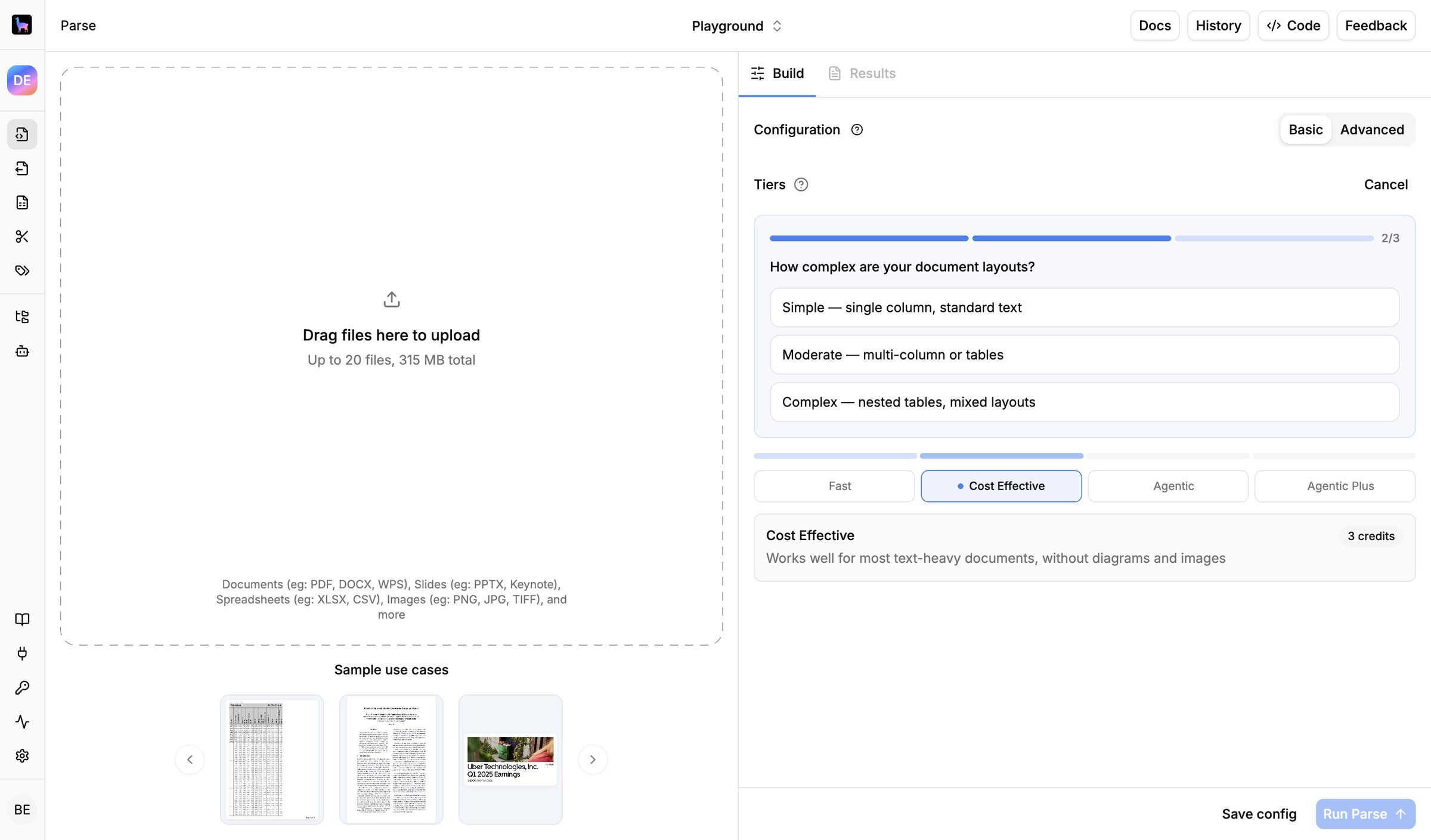Open the Playground dropdown selector
The height and width of the screenshot is (840, 1431).
[737, 26]
